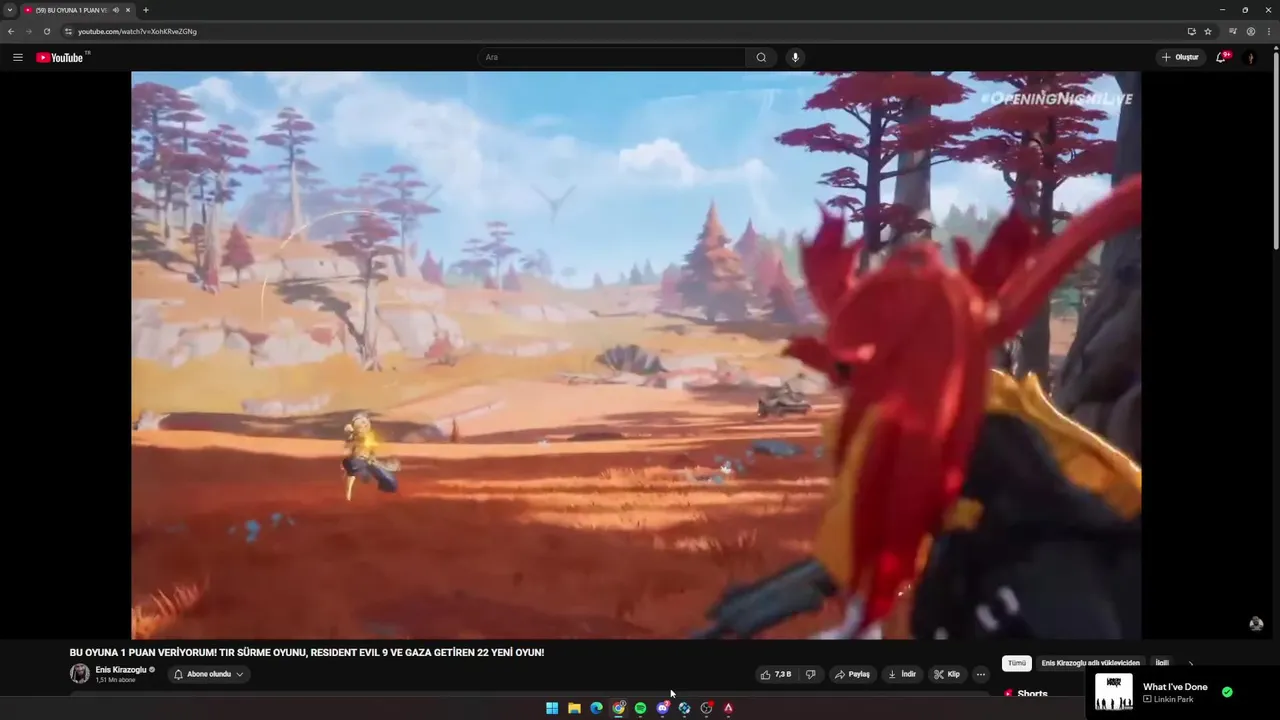Select 'Enis Kirazoglu adlı yükleyiciden' chip
This screenshot has width=1280, height=720.
1090,663
